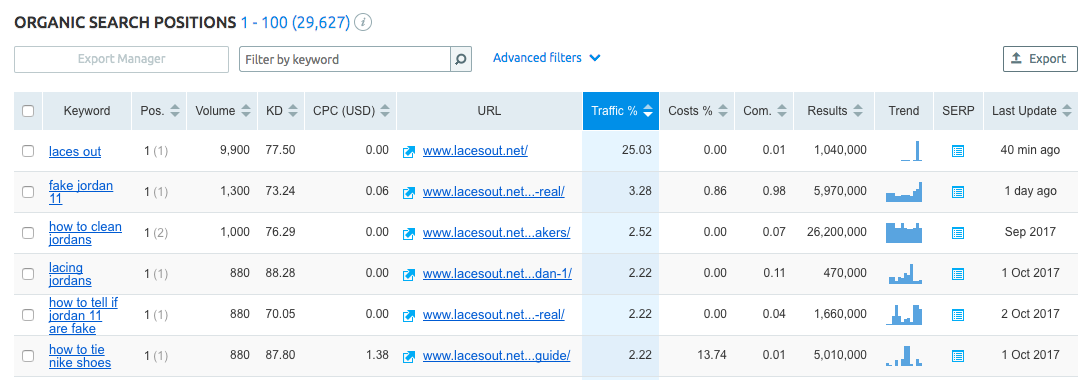Open the how to tie nike shoes keyword link
The width and height of the screenshot is (1089, 380).
tap(80, 356)
